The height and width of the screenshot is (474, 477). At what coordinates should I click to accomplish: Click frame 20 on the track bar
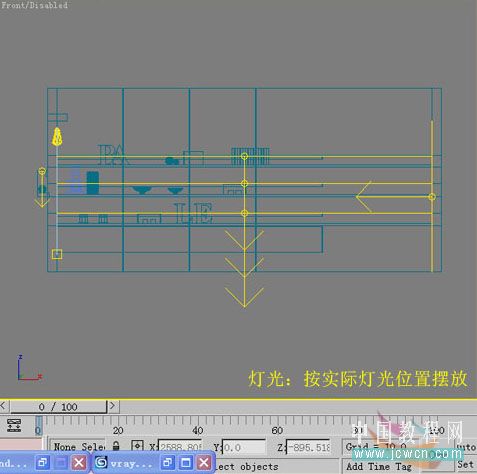pyautogui.click(x=118, y=431)
